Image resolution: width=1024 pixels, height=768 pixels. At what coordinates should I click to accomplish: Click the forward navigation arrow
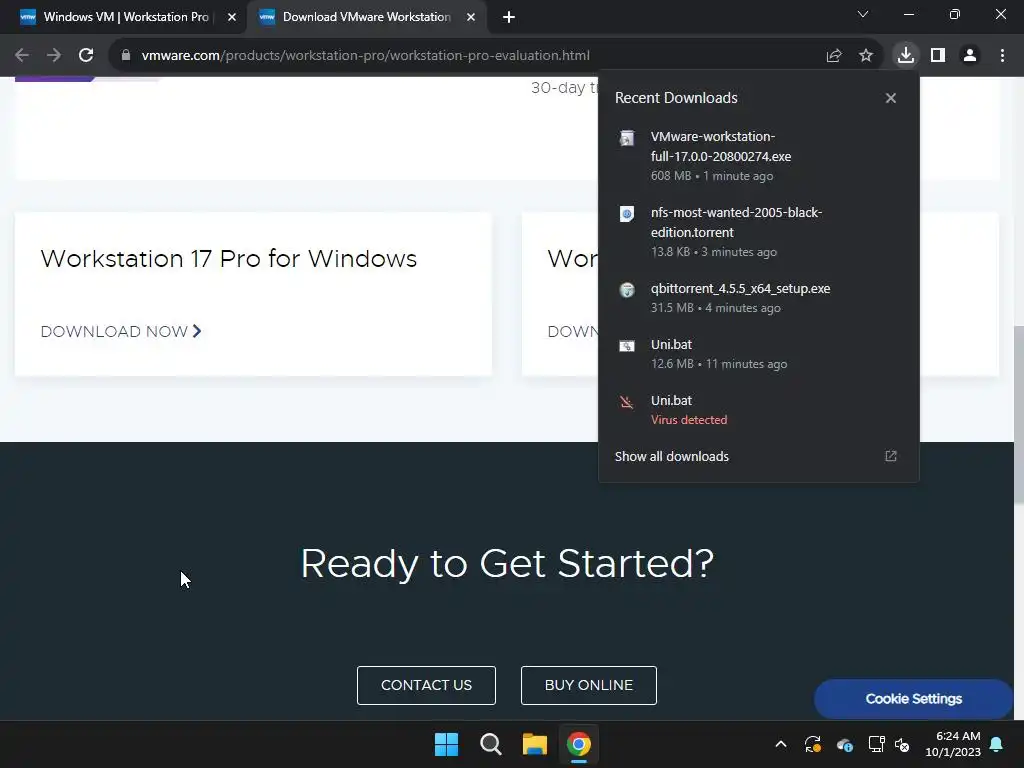tap(54, 56)
